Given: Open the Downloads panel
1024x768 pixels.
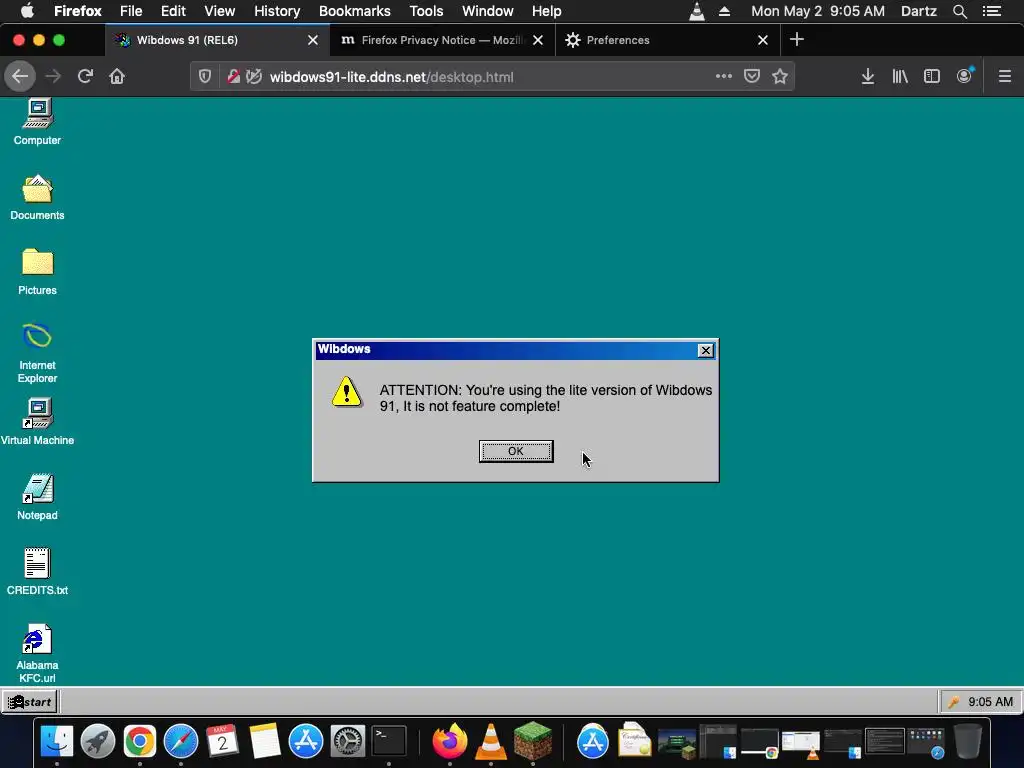Looking at the screenshot, I should [x=867, y=76].
